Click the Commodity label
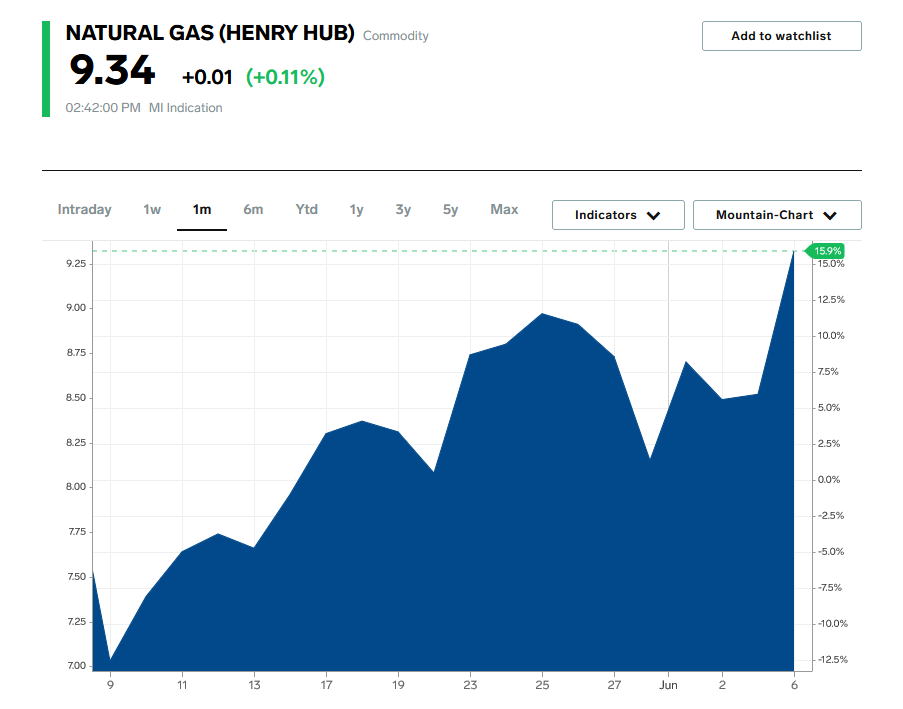The width and height of the screenshot is (903, 709). click(x=396, y=36)
